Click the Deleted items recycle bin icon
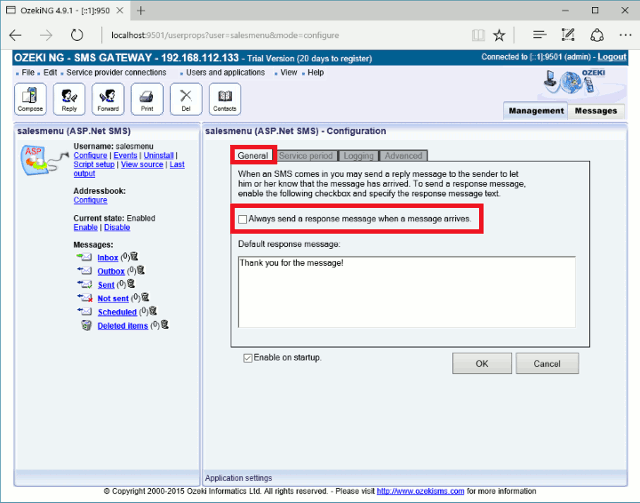This screenshot has width=640, height=503. pos(86,325)
